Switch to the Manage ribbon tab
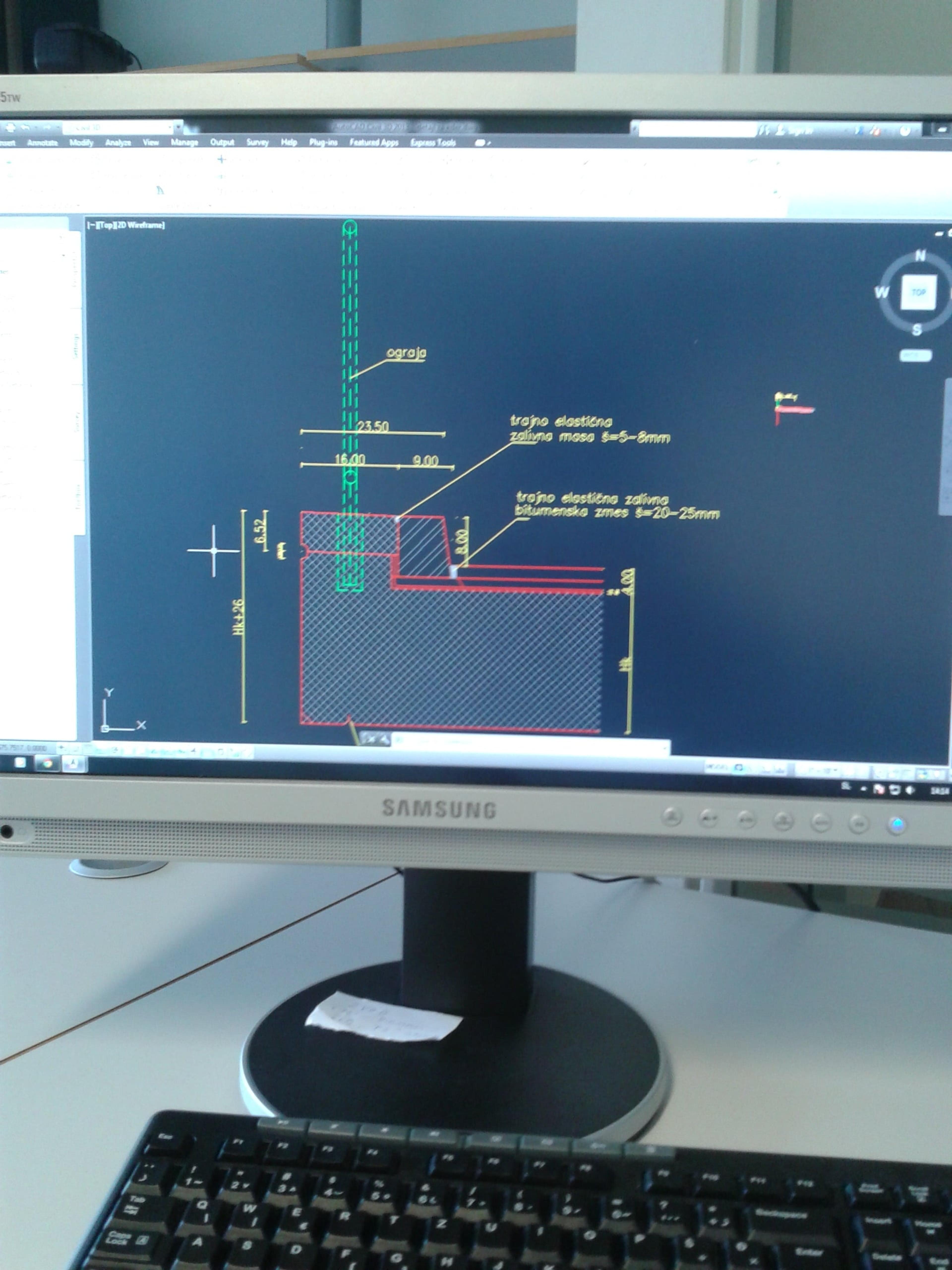 click(x=184, y=142)
